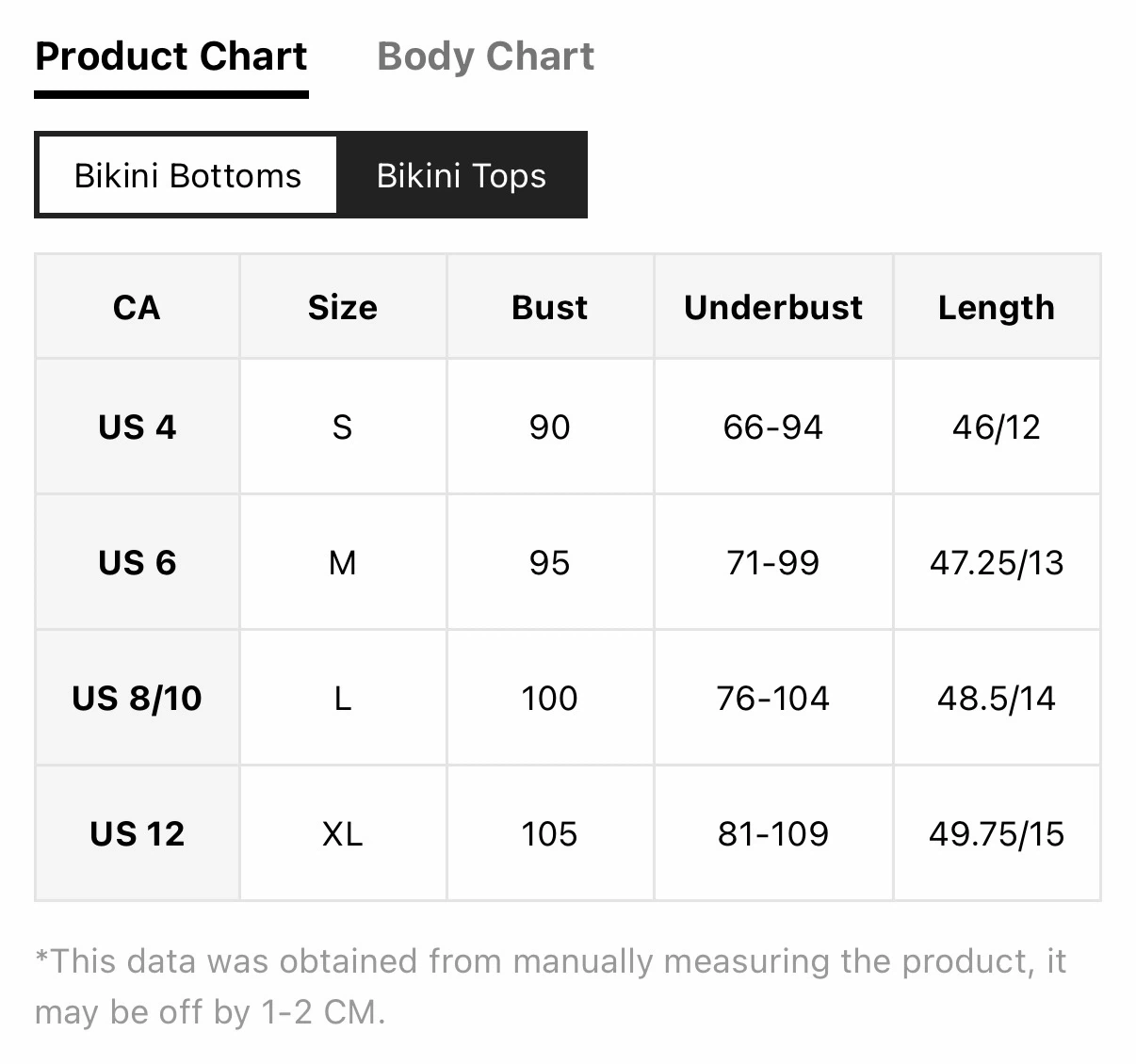Click the XL size cell
The image size is (1136, 1064).
[343, 833]
